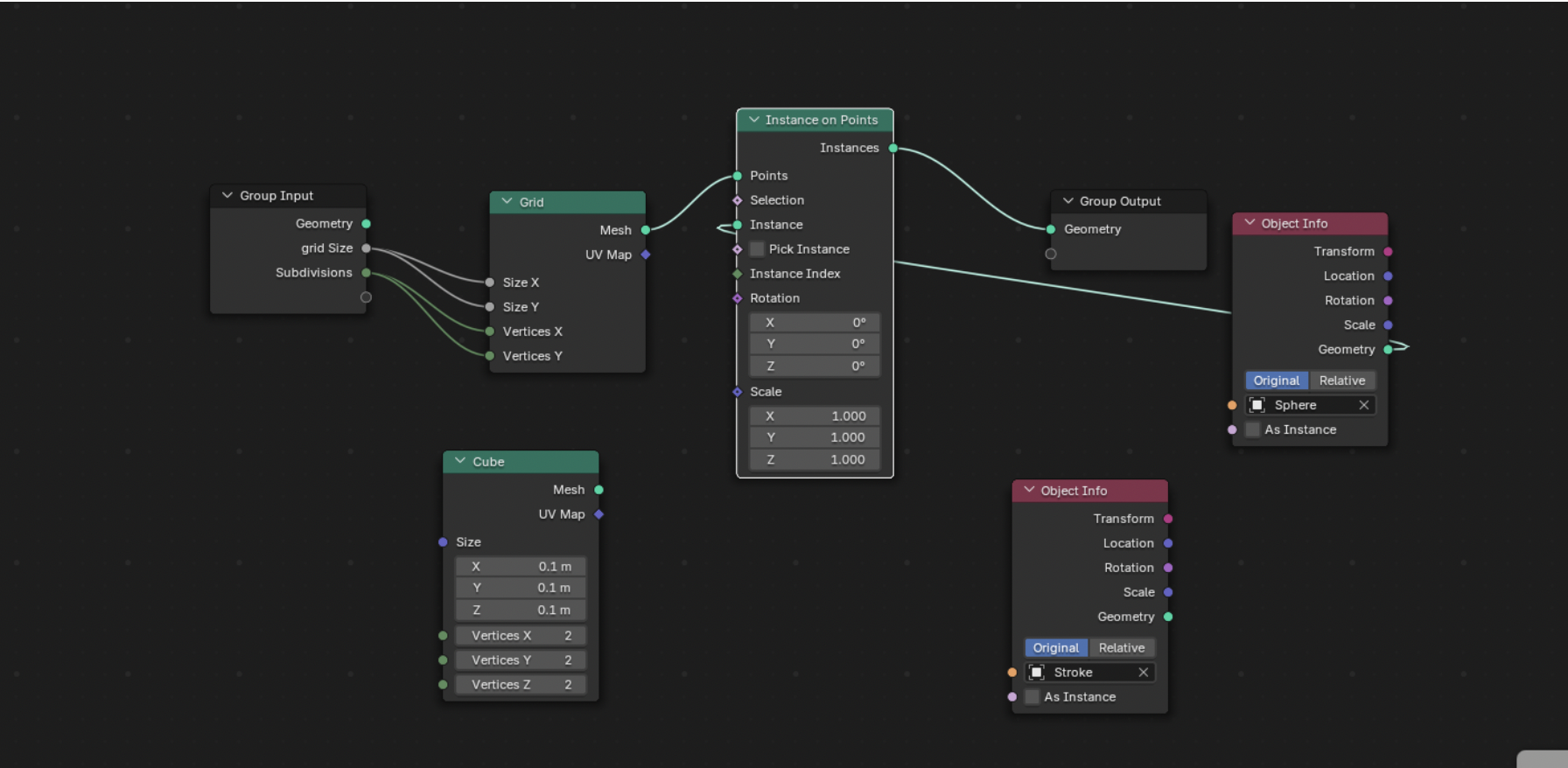Click the Stroke object icon in Object Info
This screenshot has width=1568, height=768.
[1037, 673]
